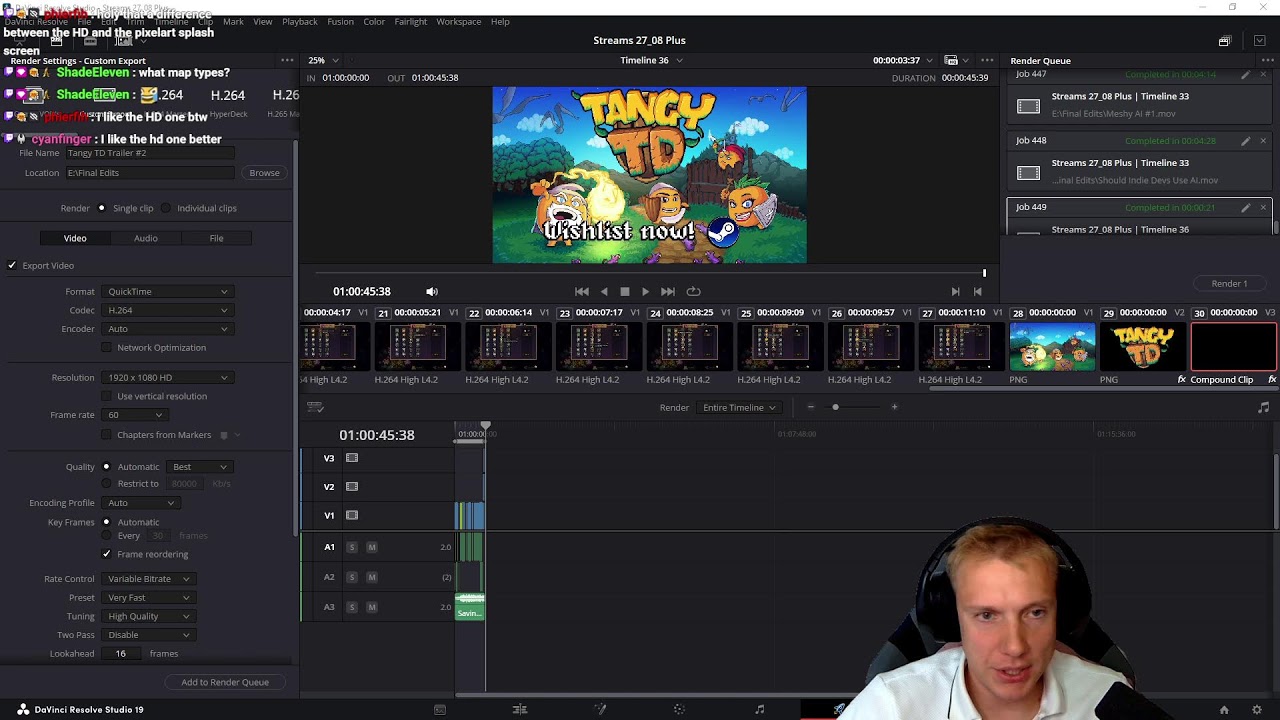Edit Job 448 pencil icon
1280x720 pixels.
click(1245, 141)
